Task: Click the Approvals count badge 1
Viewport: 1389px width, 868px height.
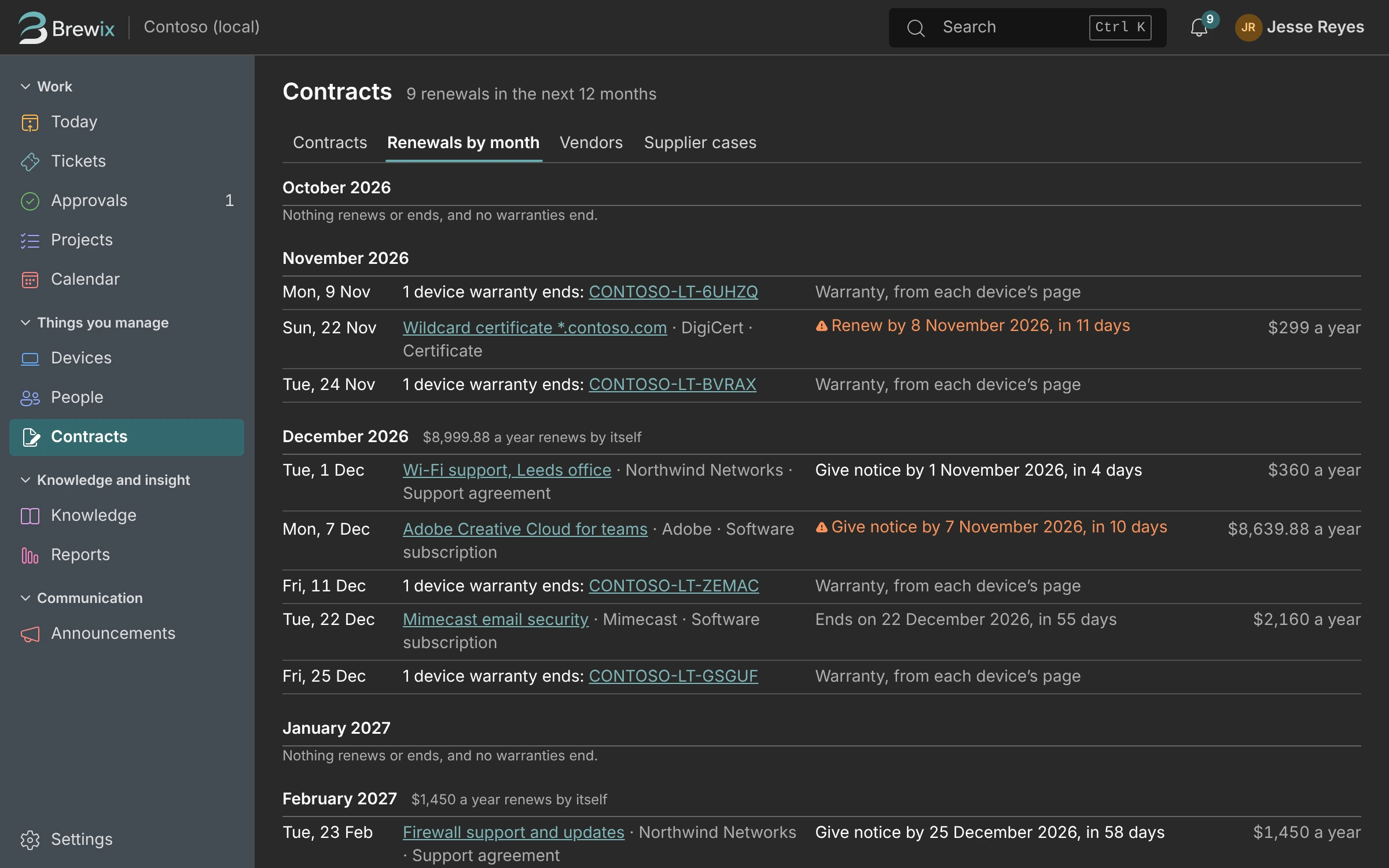Action: coord(229,201)
